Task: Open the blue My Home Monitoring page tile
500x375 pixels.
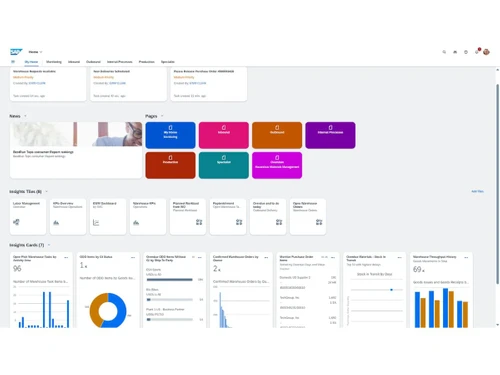Action: (x=170, y=135)
